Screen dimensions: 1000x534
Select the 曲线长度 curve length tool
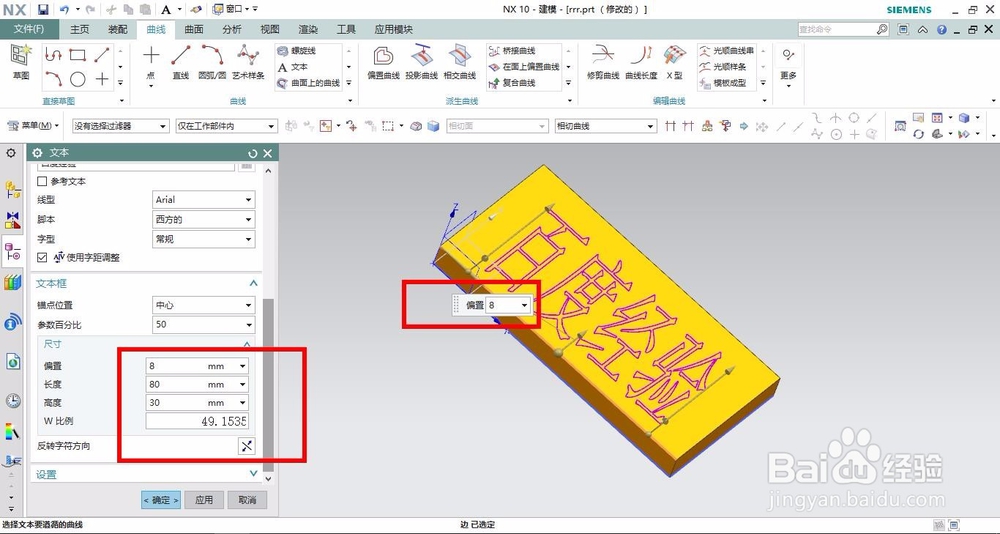tap(641, 63)
